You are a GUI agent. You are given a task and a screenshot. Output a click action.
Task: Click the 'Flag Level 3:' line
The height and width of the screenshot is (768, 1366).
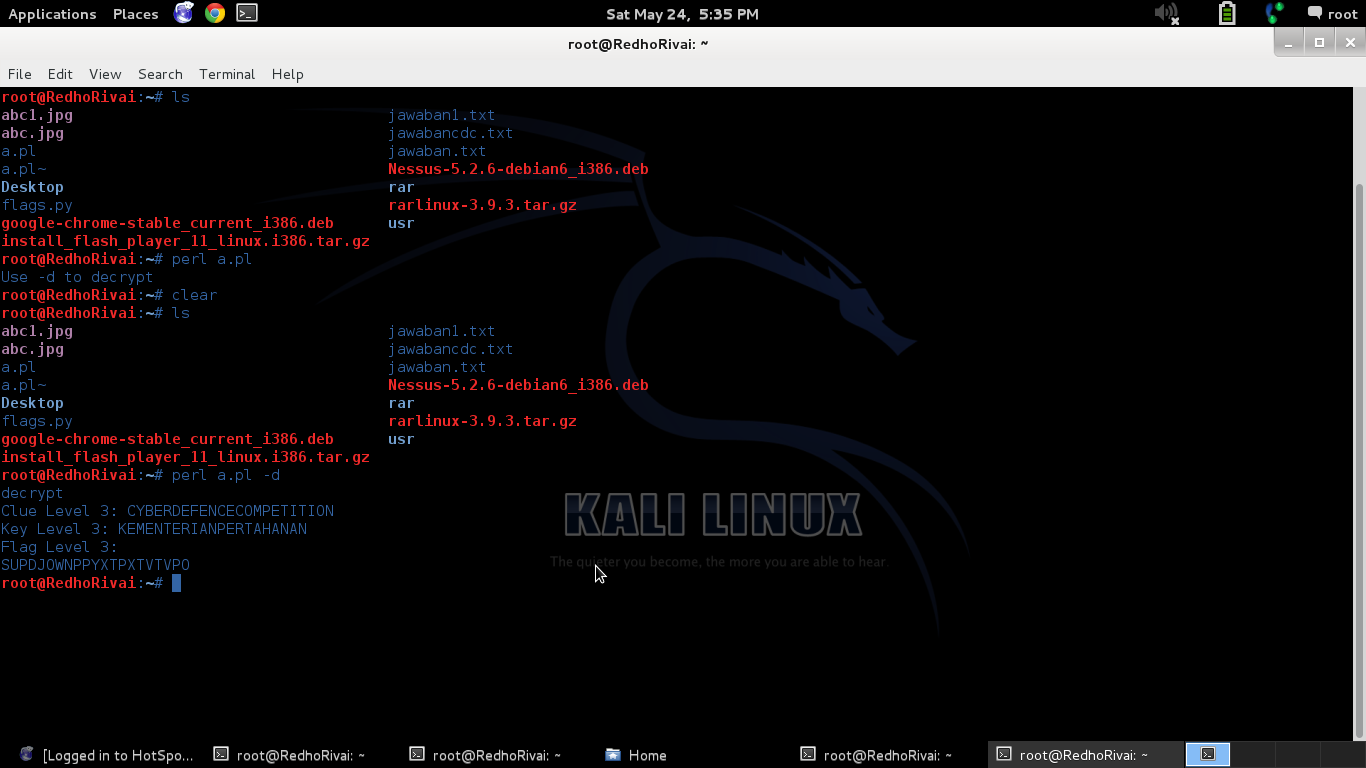59,547
